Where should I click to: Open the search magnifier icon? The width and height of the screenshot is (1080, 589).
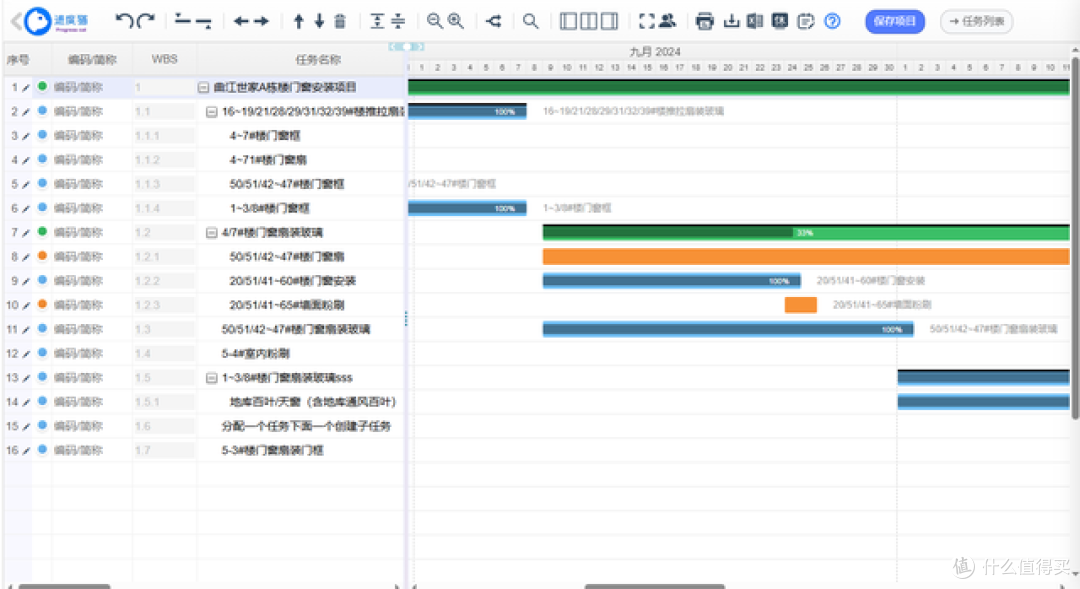point(530,21)
